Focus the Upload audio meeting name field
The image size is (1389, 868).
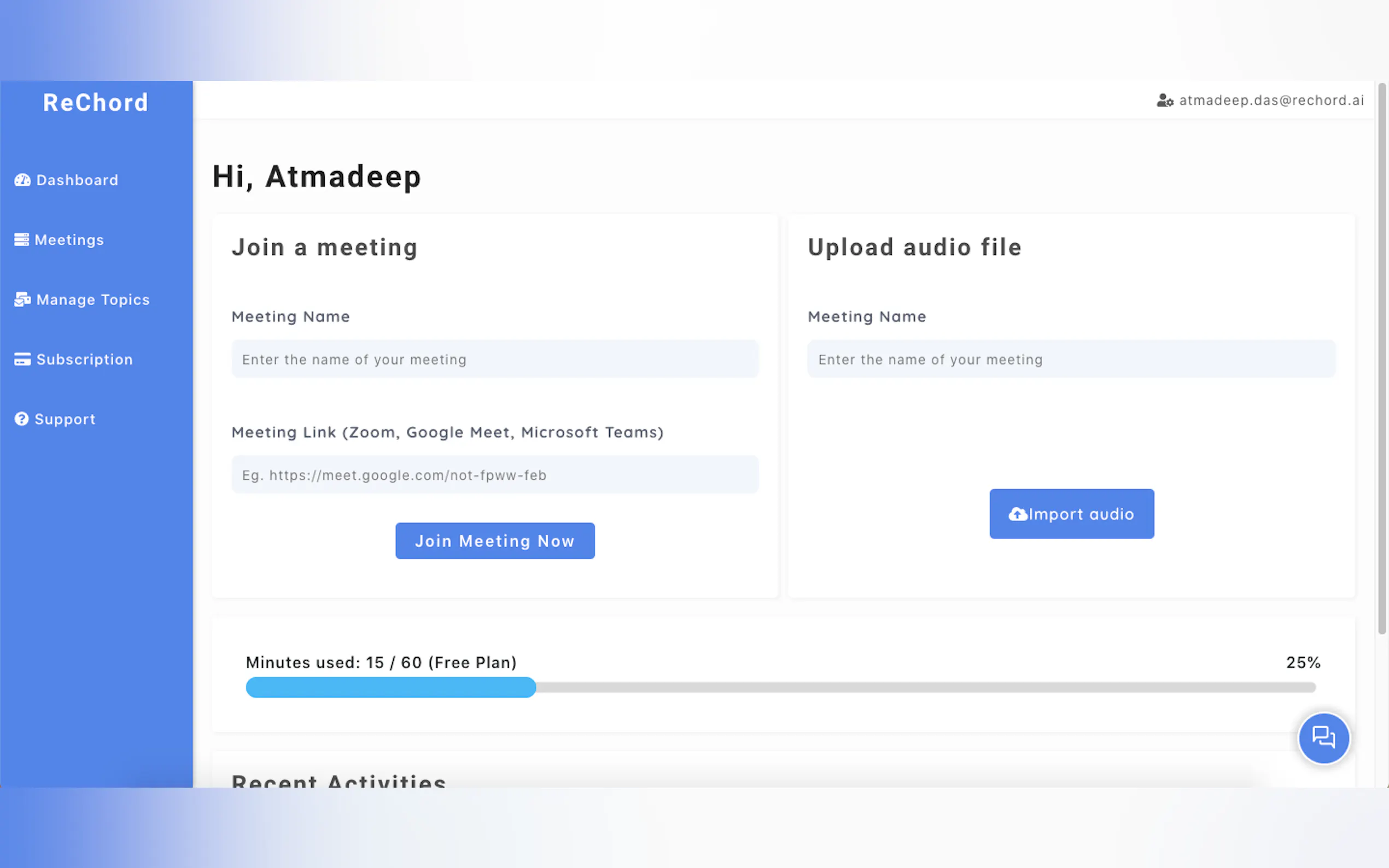coord(1071,359)
